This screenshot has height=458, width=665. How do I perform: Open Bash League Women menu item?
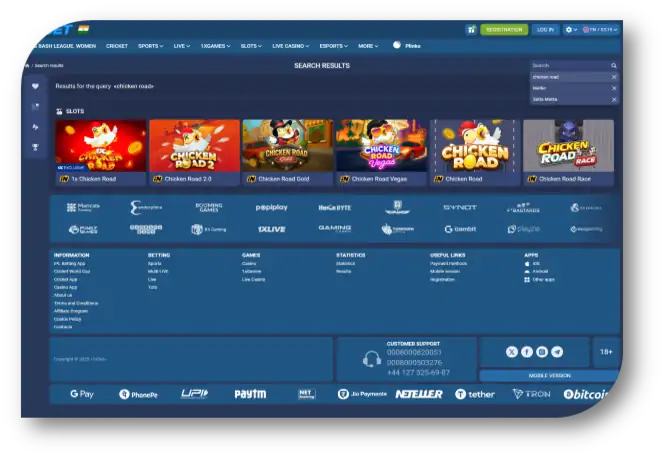tap(66, 46)
